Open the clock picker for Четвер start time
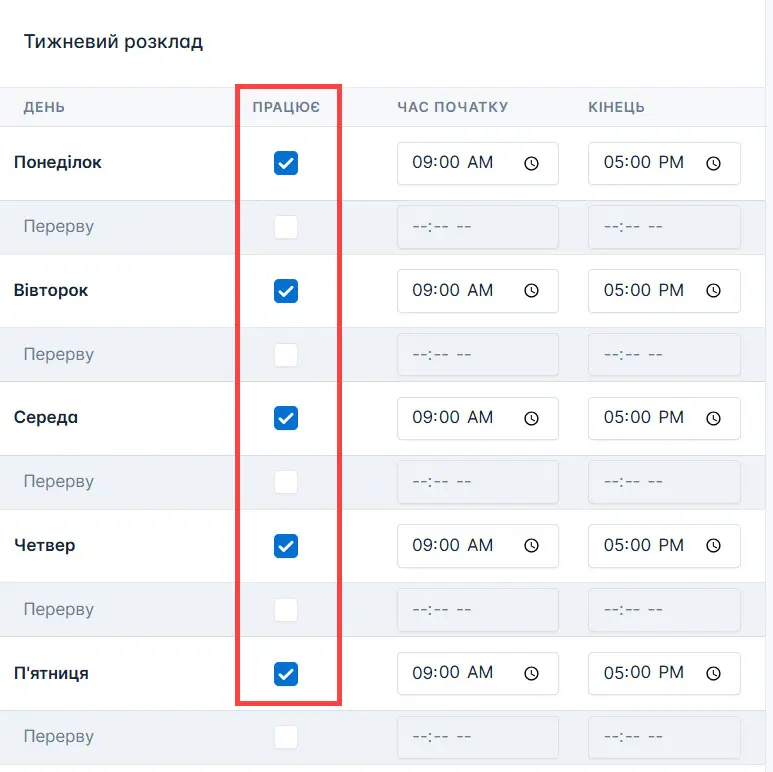This screenshot has height=772, width=773. coord(531,546)
